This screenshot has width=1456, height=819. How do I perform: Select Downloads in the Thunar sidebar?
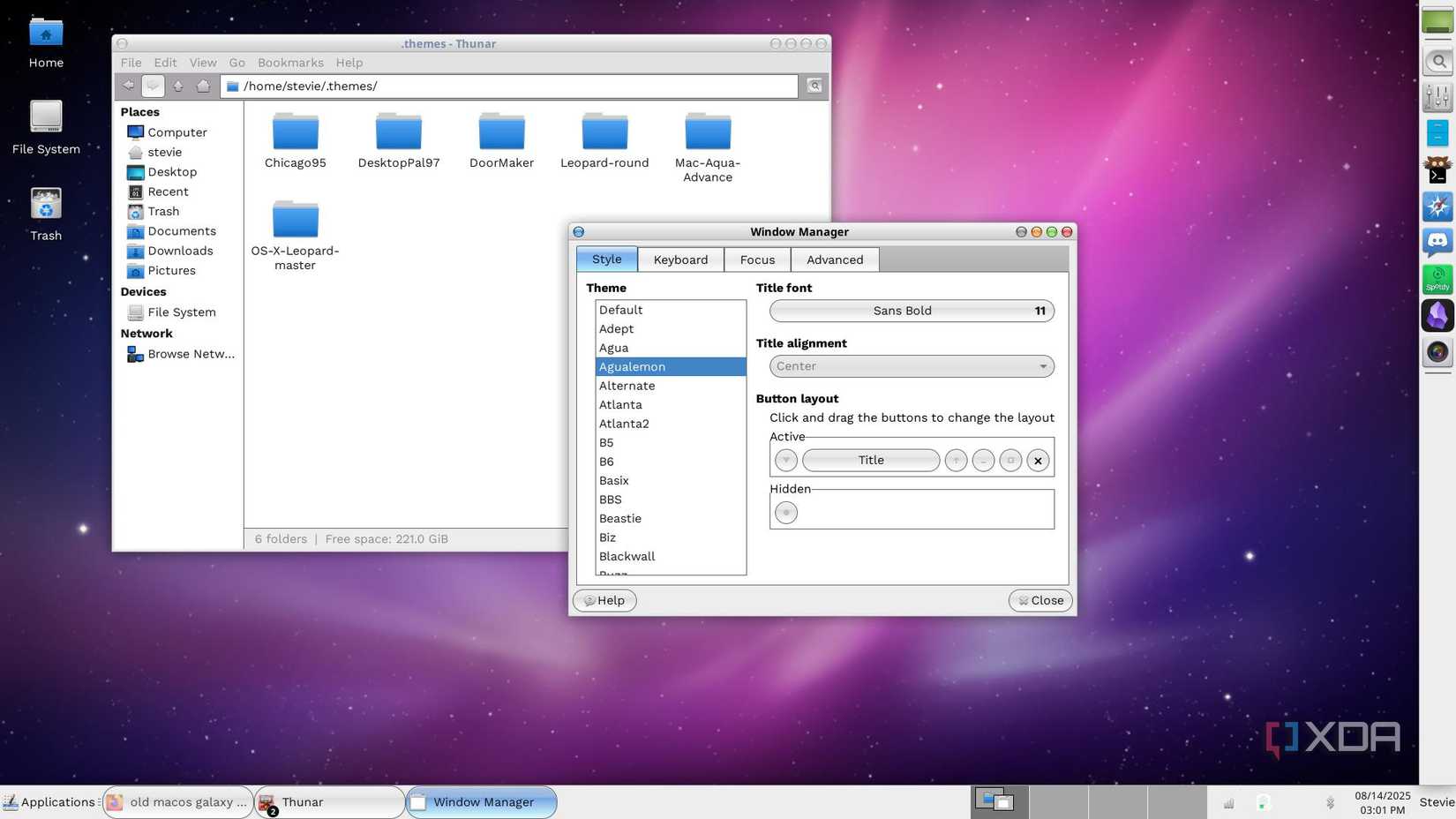[180, 250]
